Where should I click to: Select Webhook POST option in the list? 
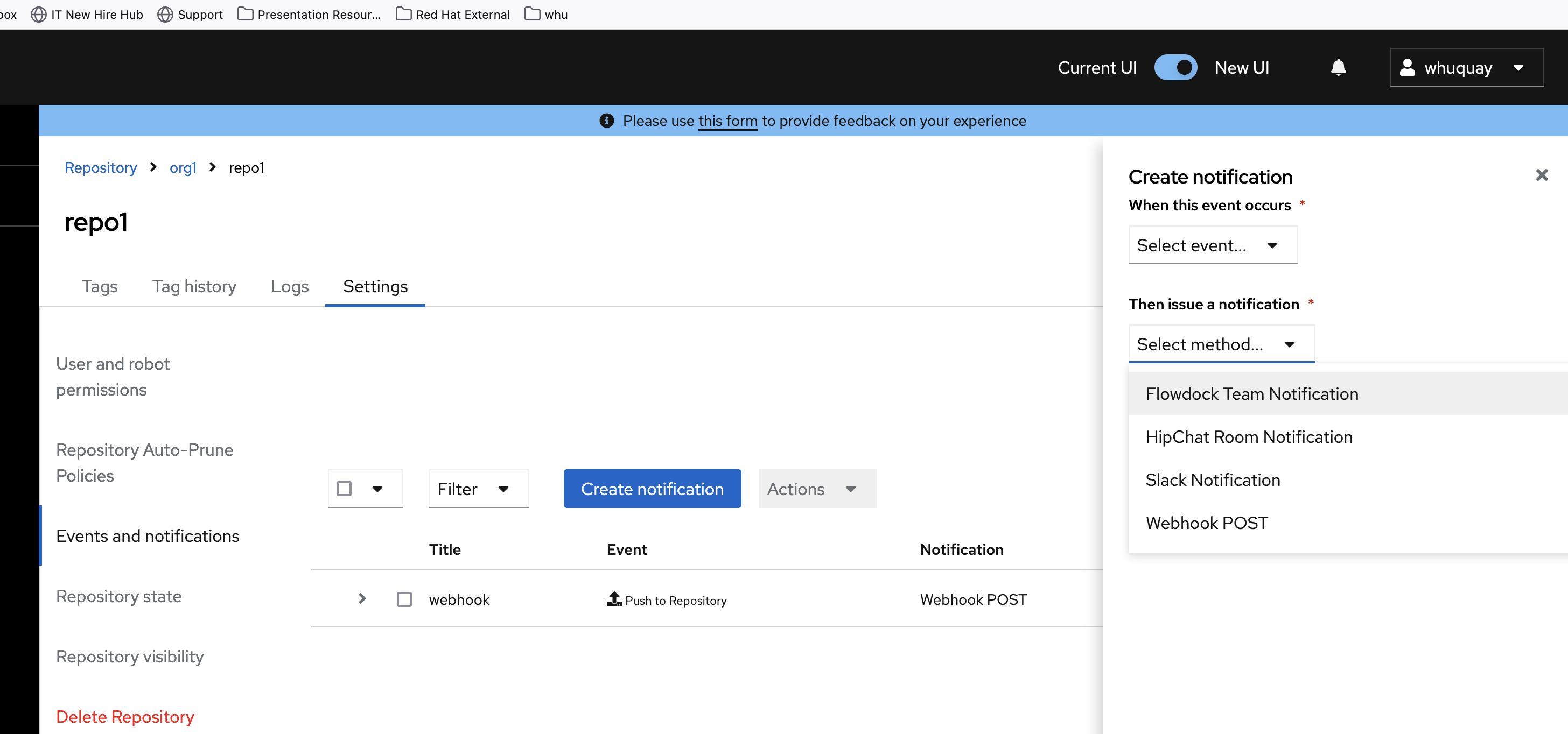point(1207,523)
